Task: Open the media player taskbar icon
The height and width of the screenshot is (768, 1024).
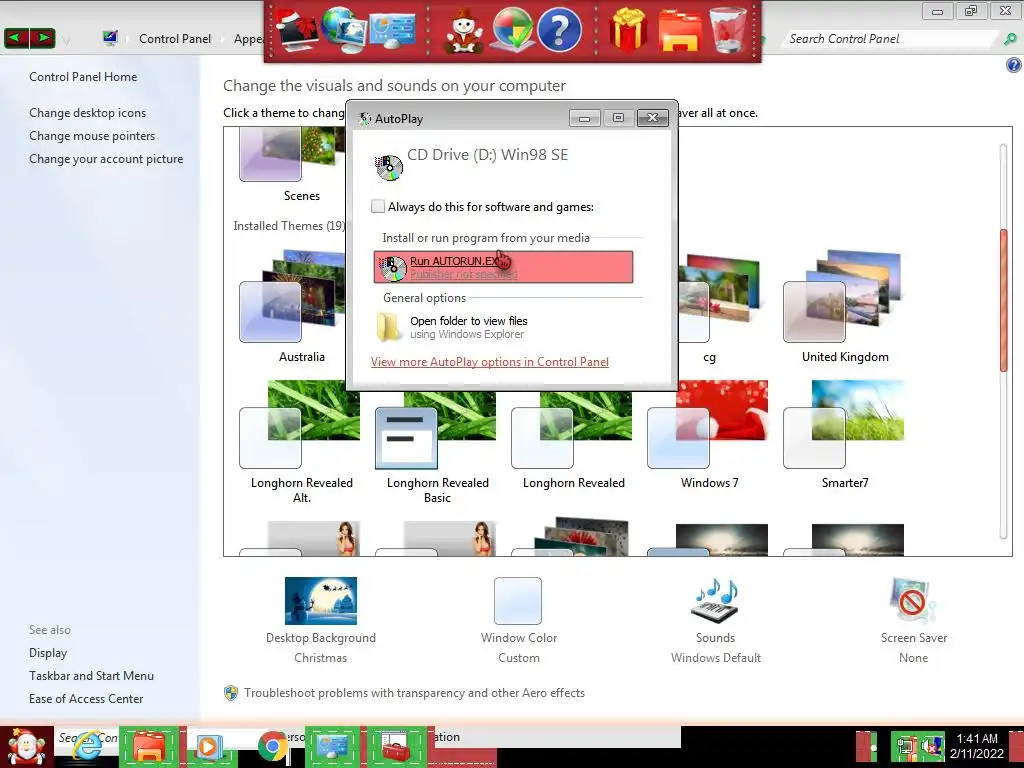Action: pos(208,747)
